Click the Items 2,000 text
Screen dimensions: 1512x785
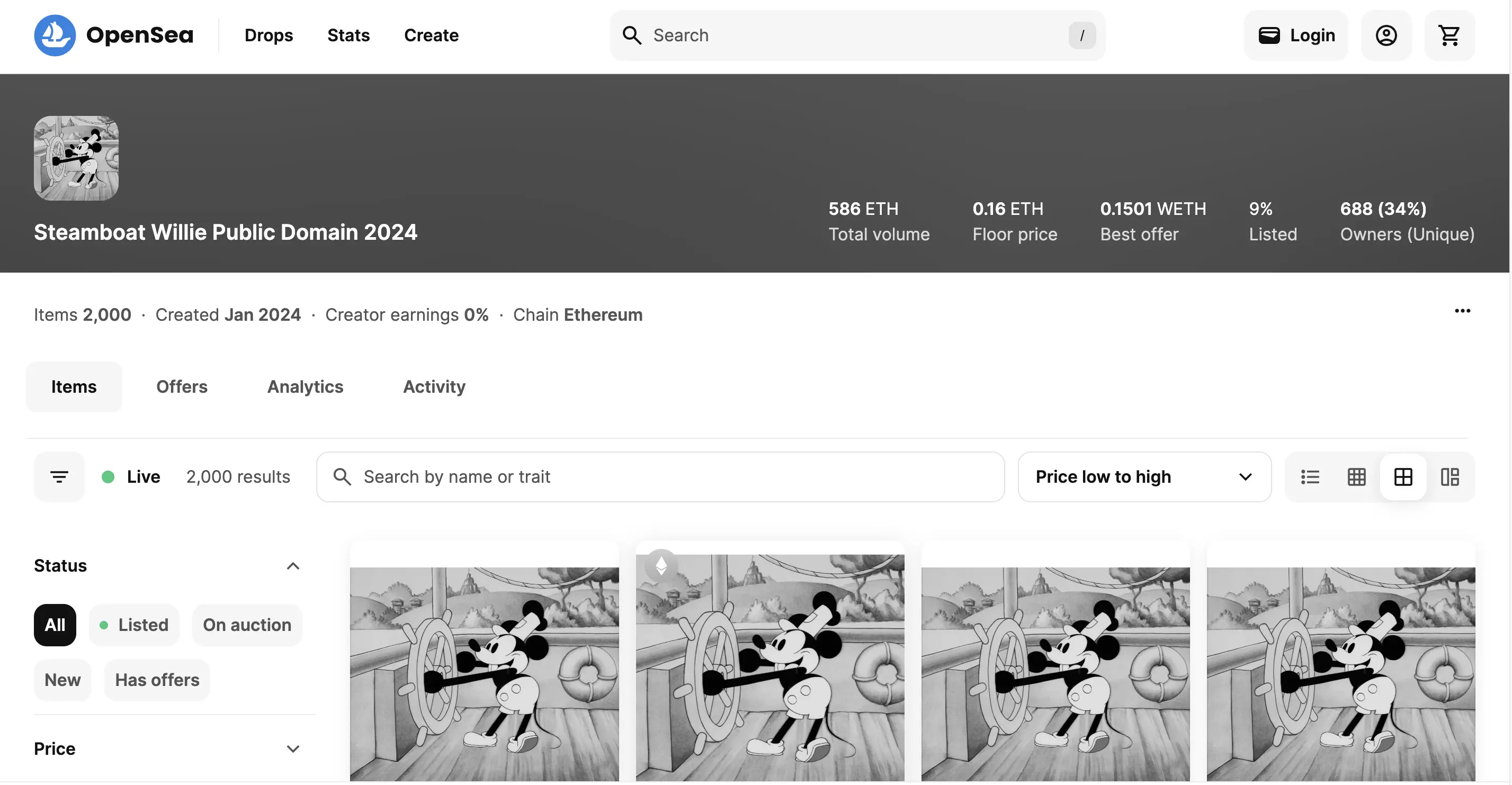[x=83, y=314]
